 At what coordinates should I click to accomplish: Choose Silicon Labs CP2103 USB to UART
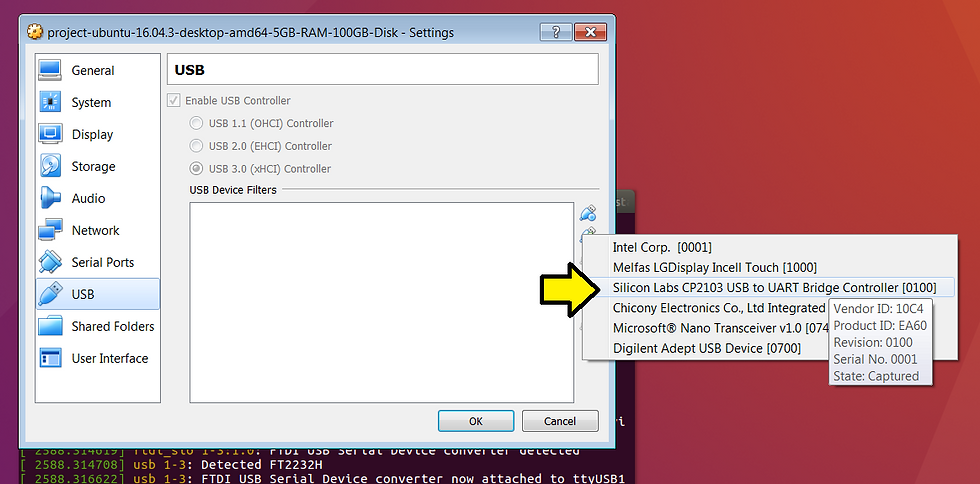click(769, 288)
